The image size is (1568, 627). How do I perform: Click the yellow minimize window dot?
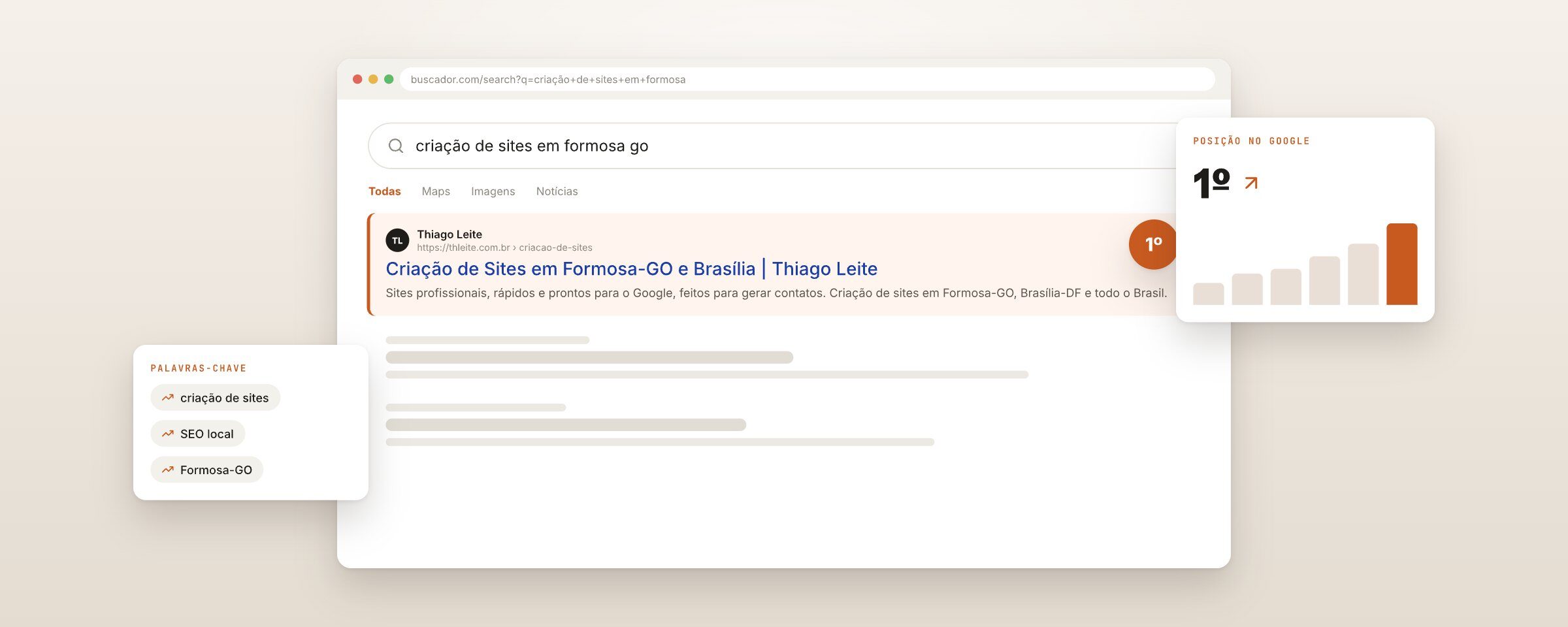tap(373, 79)
